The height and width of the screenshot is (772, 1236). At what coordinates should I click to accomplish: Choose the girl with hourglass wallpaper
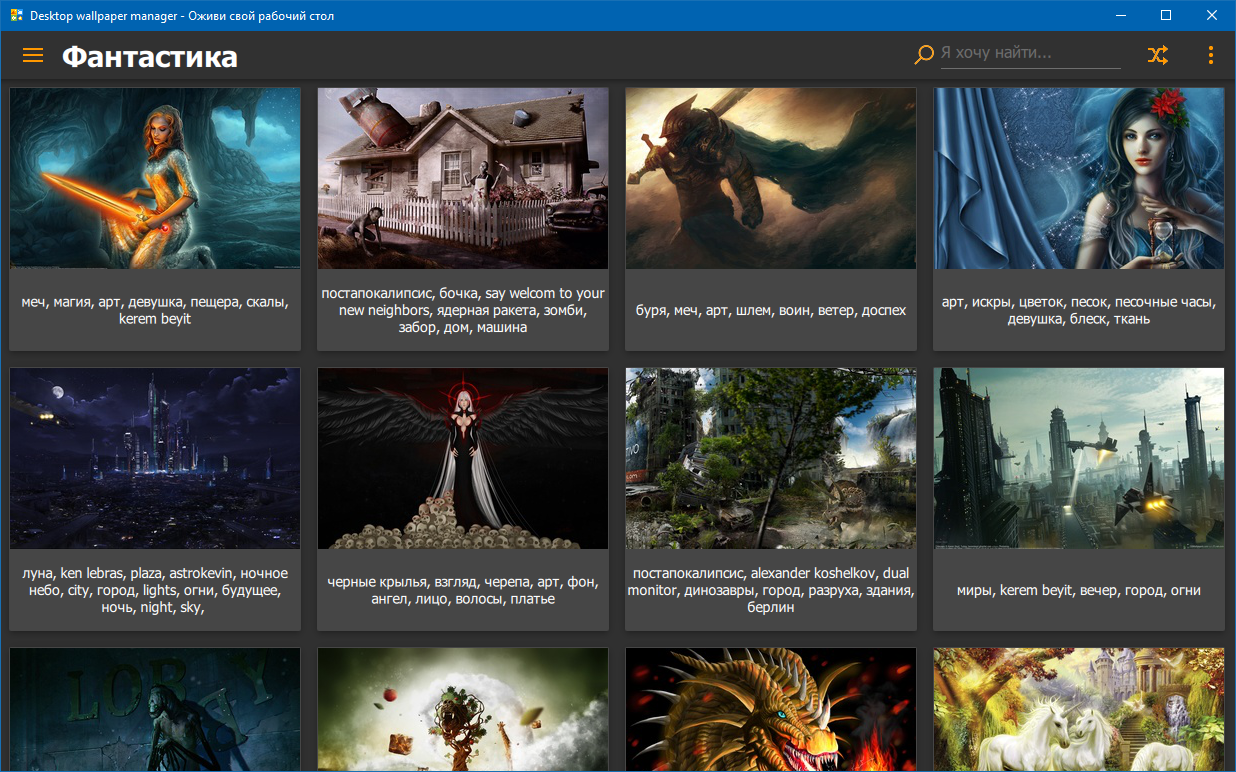(1079, 178)
